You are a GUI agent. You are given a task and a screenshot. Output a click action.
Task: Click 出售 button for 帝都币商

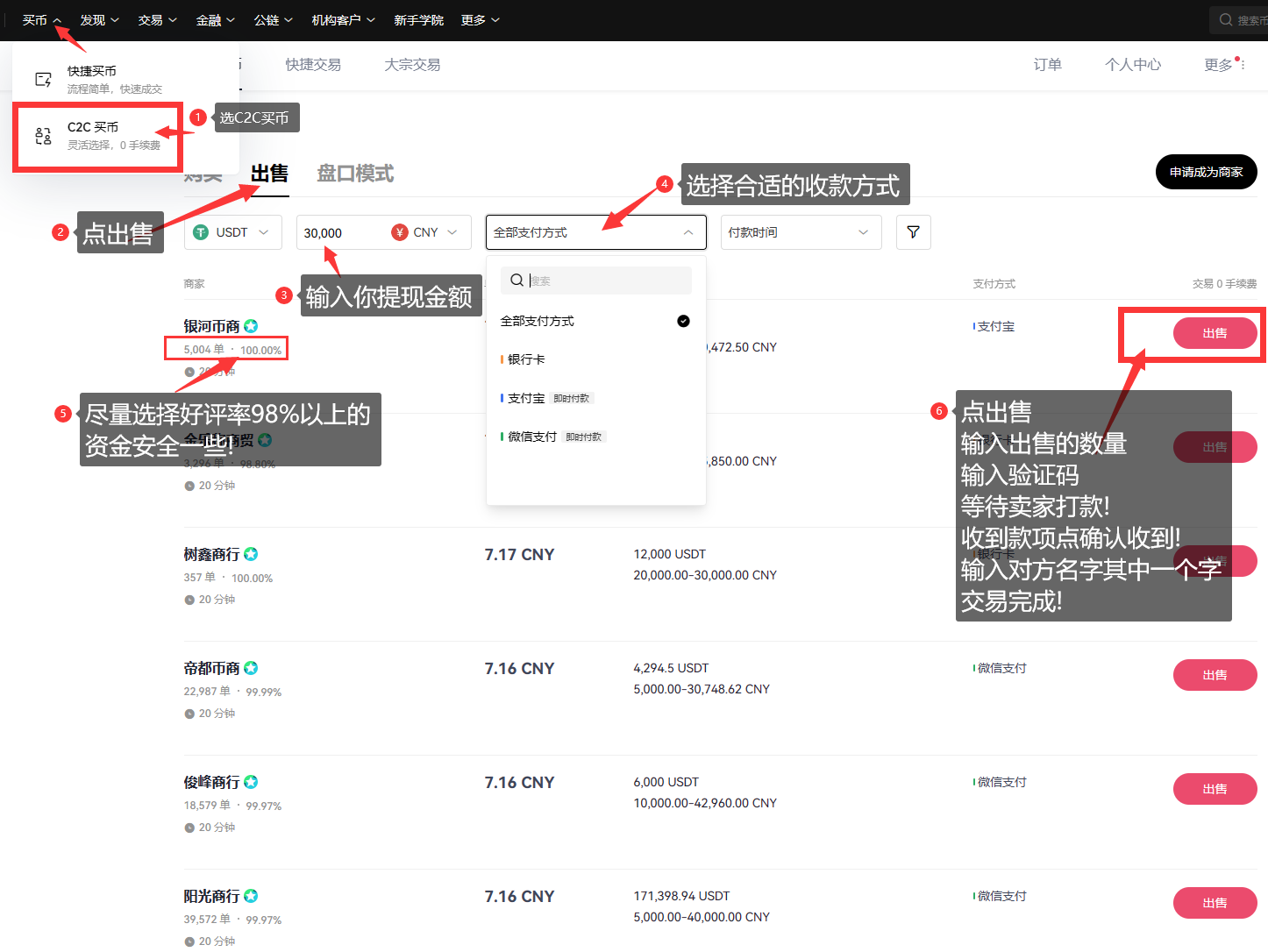click(x=1215, y=675)
